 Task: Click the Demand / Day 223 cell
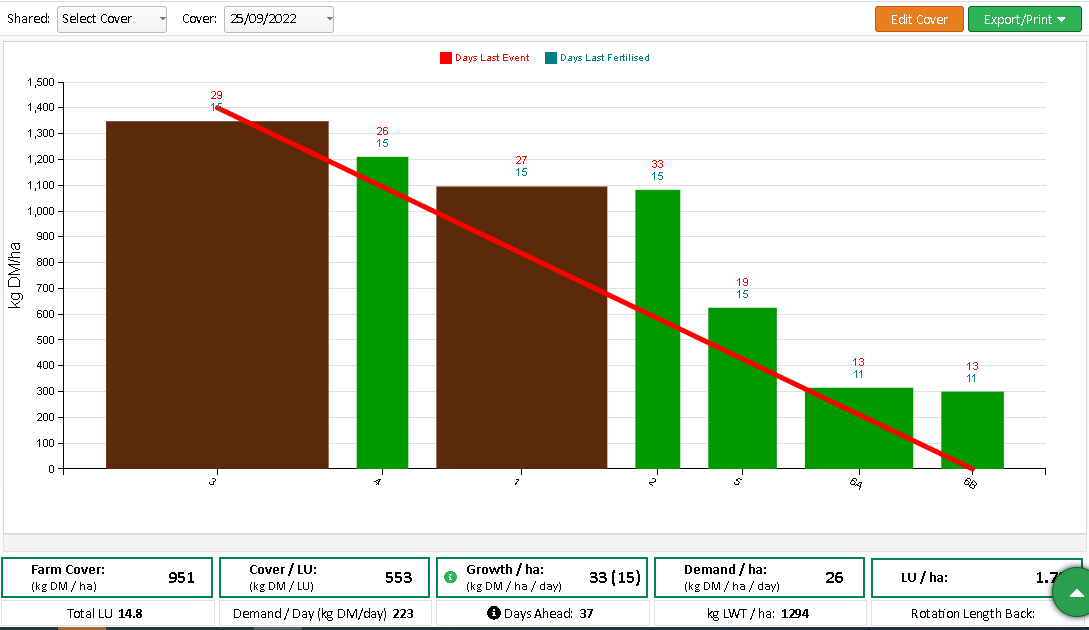[x=324, y=613]
